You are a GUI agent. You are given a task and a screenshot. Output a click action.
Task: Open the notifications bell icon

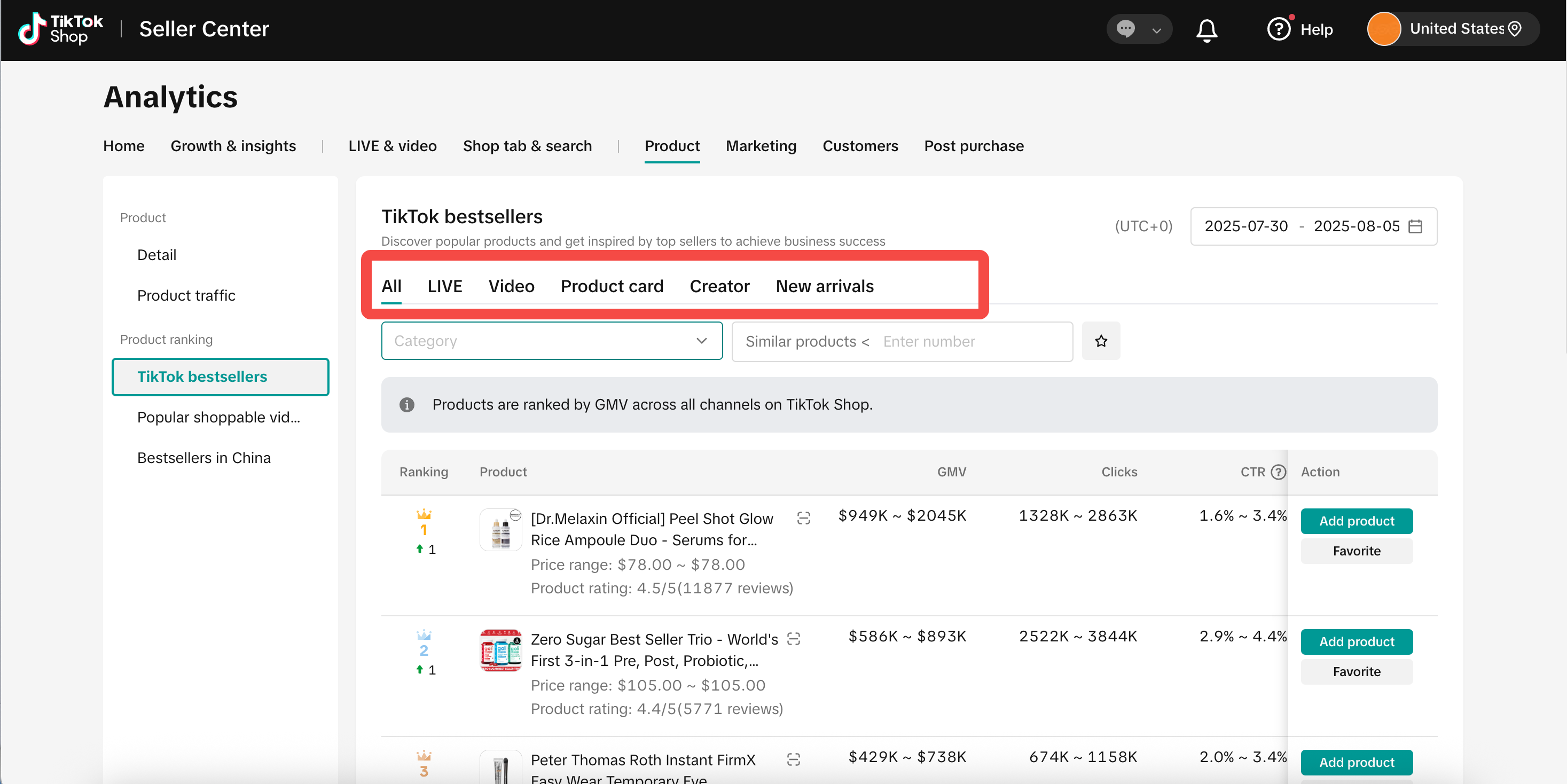click(1206, 29)
